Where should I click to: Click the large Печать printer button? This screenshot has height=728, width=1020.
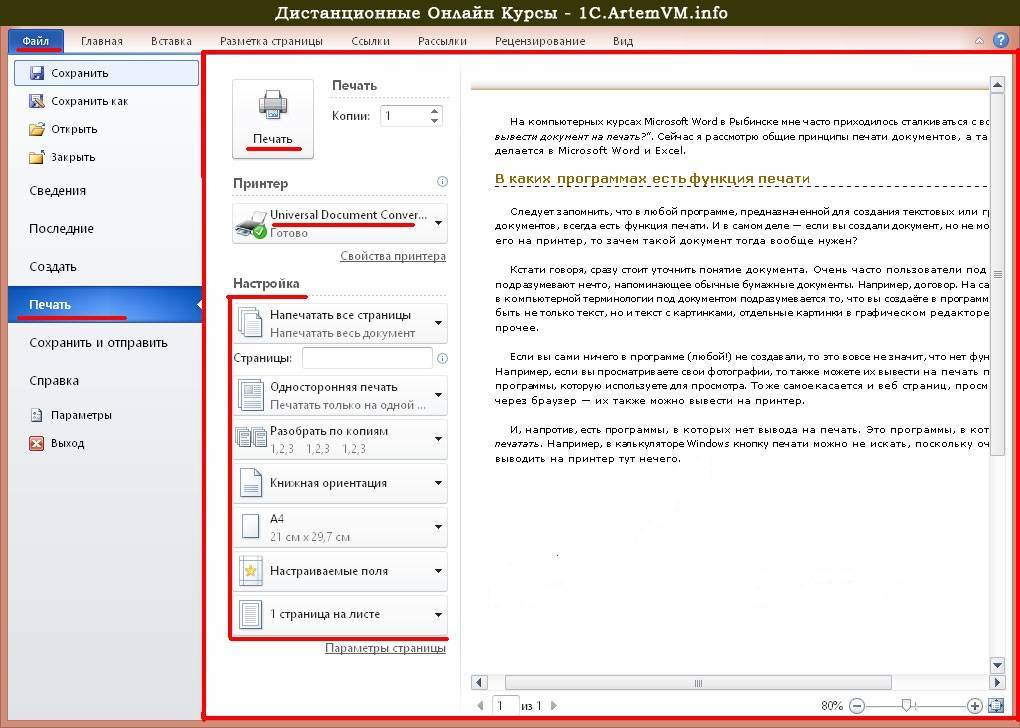click(x=272, y=118)
